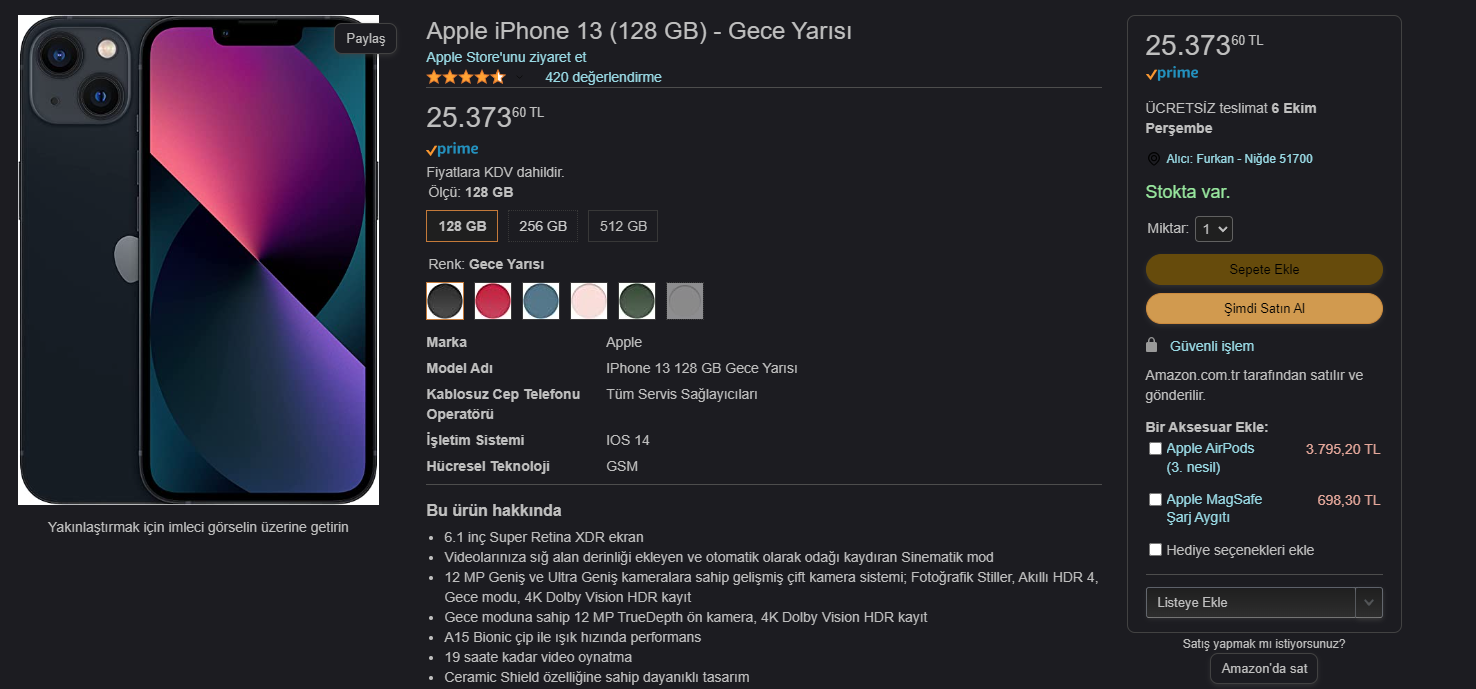Choose the blue color swatch
This screenshot has width=1476, height=689.
(x=541, y=301)
